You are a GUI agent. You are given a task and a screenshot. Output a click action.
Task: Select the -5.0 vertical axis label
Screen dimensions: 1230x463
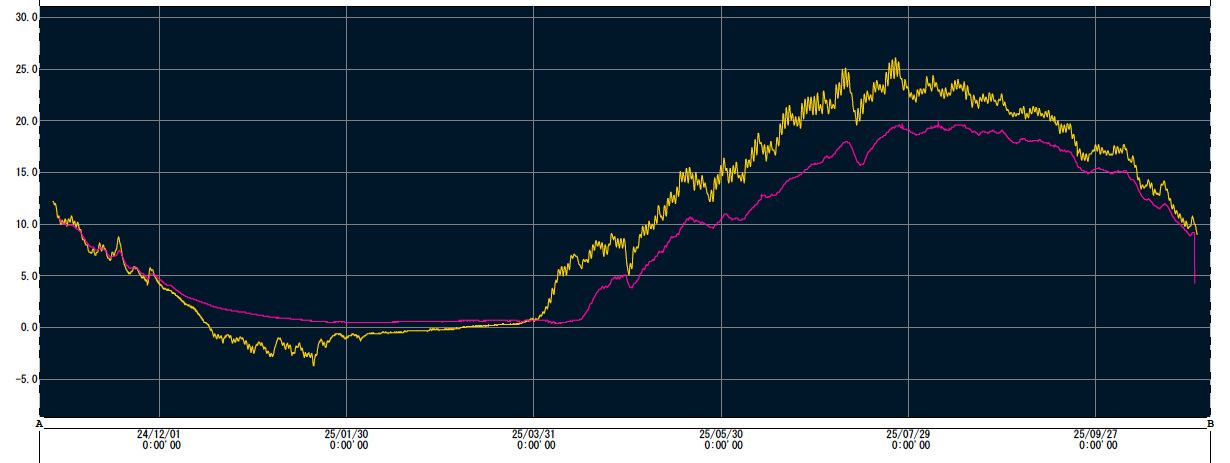point(22,379)
